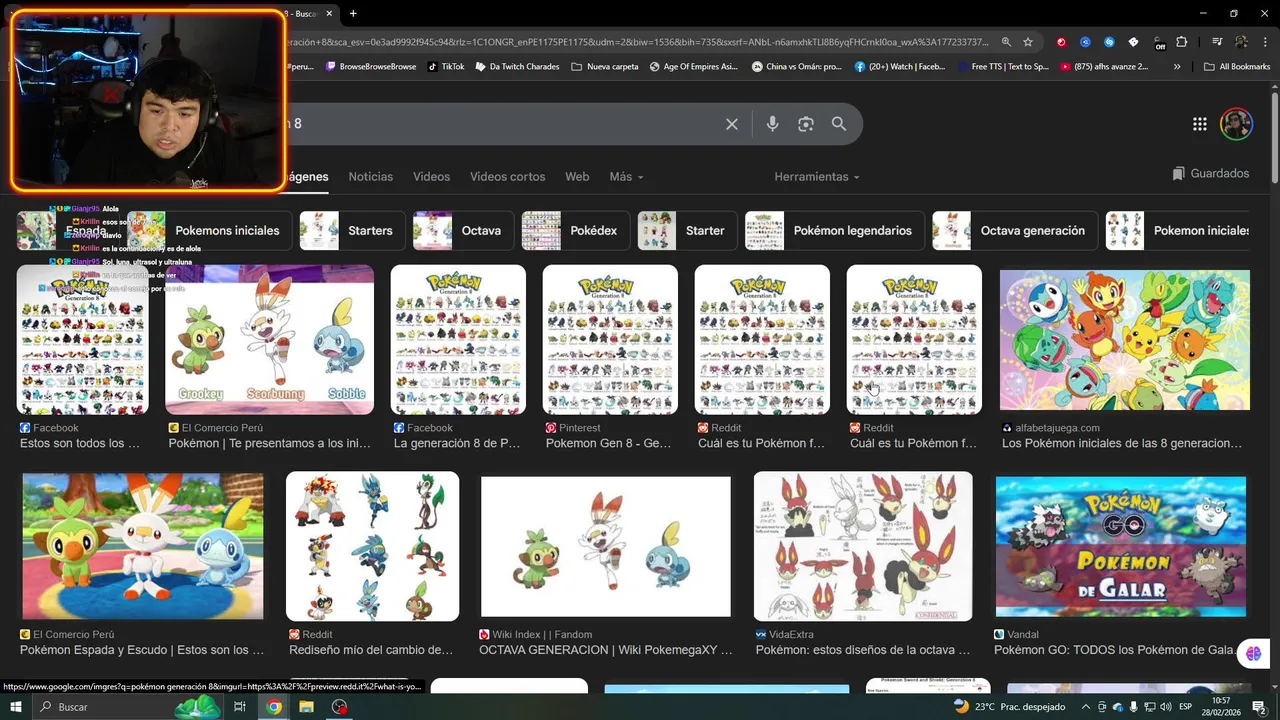Open File Explorer from the taskbar

click(x=306, y=707)
